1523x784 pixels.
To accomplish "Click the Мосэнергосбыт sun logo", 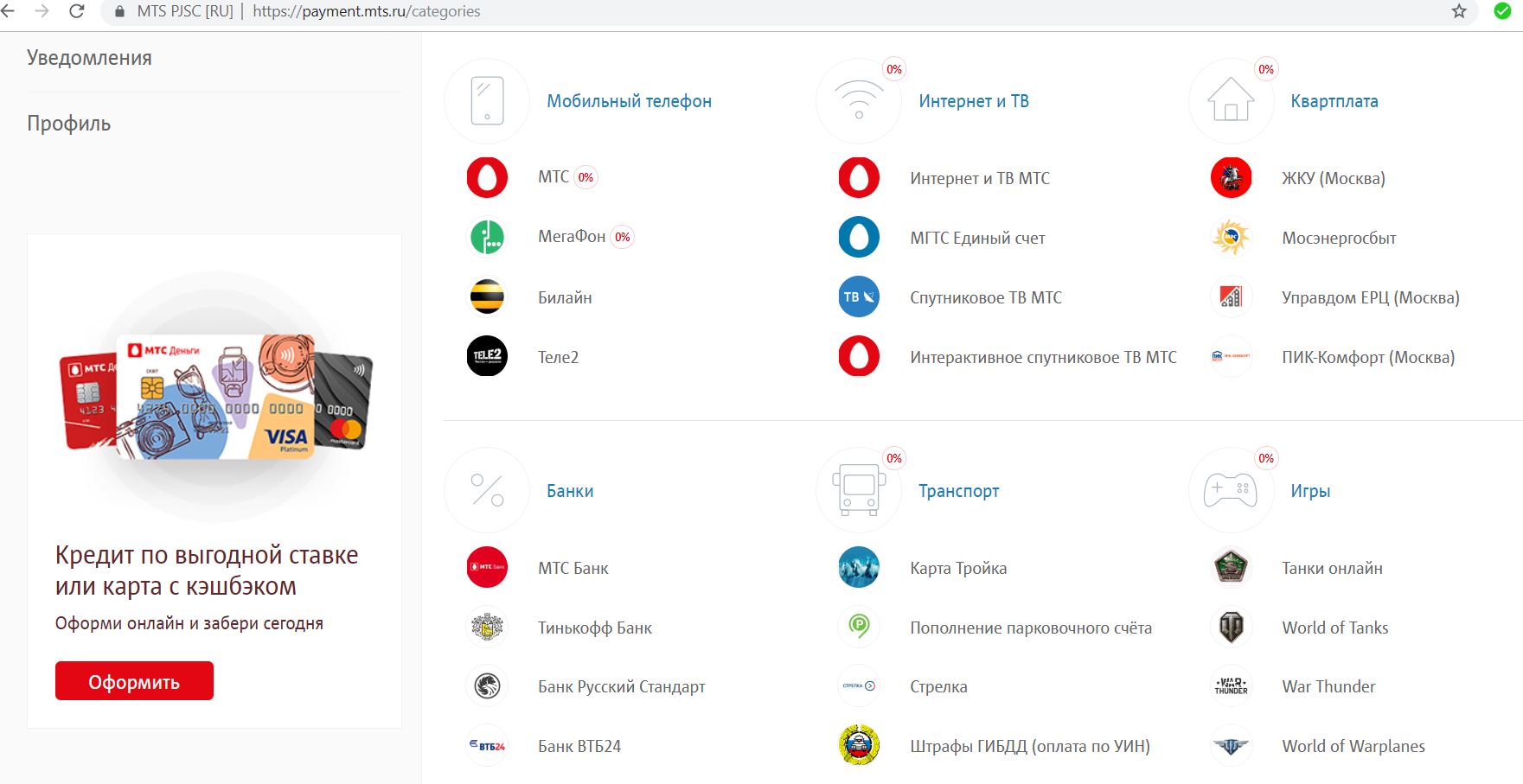I will (1231, 237).
